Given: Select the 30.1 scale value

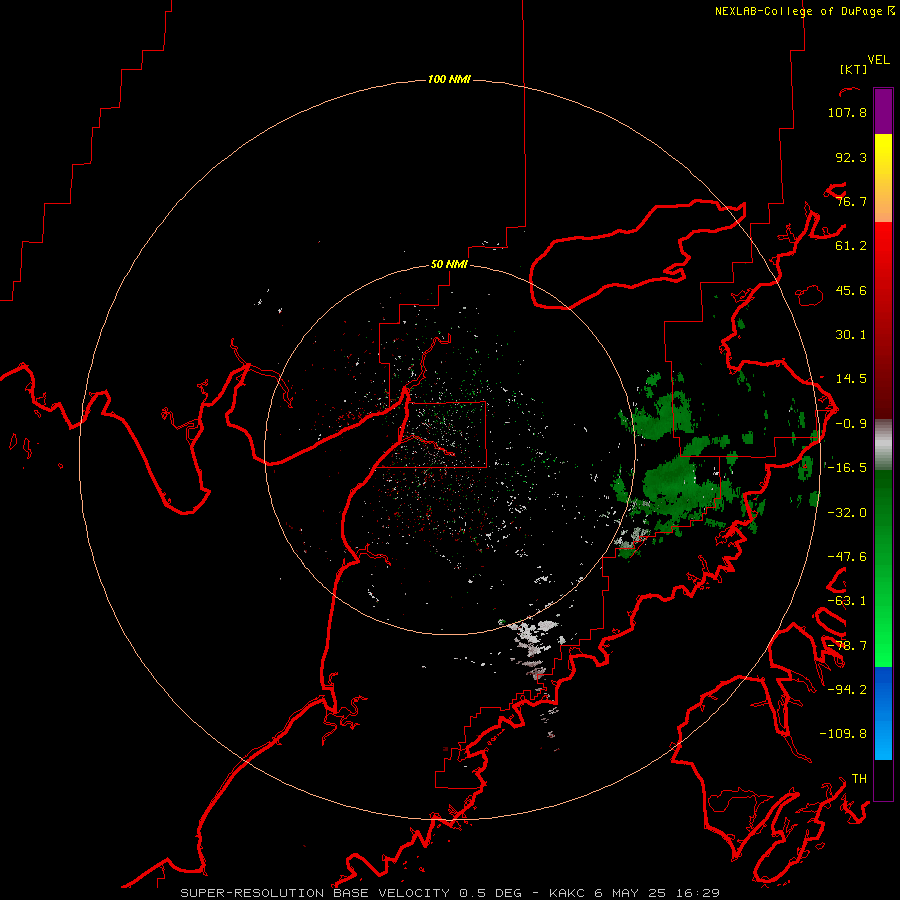Looking at the screenshot, I should tap(851, 335).
